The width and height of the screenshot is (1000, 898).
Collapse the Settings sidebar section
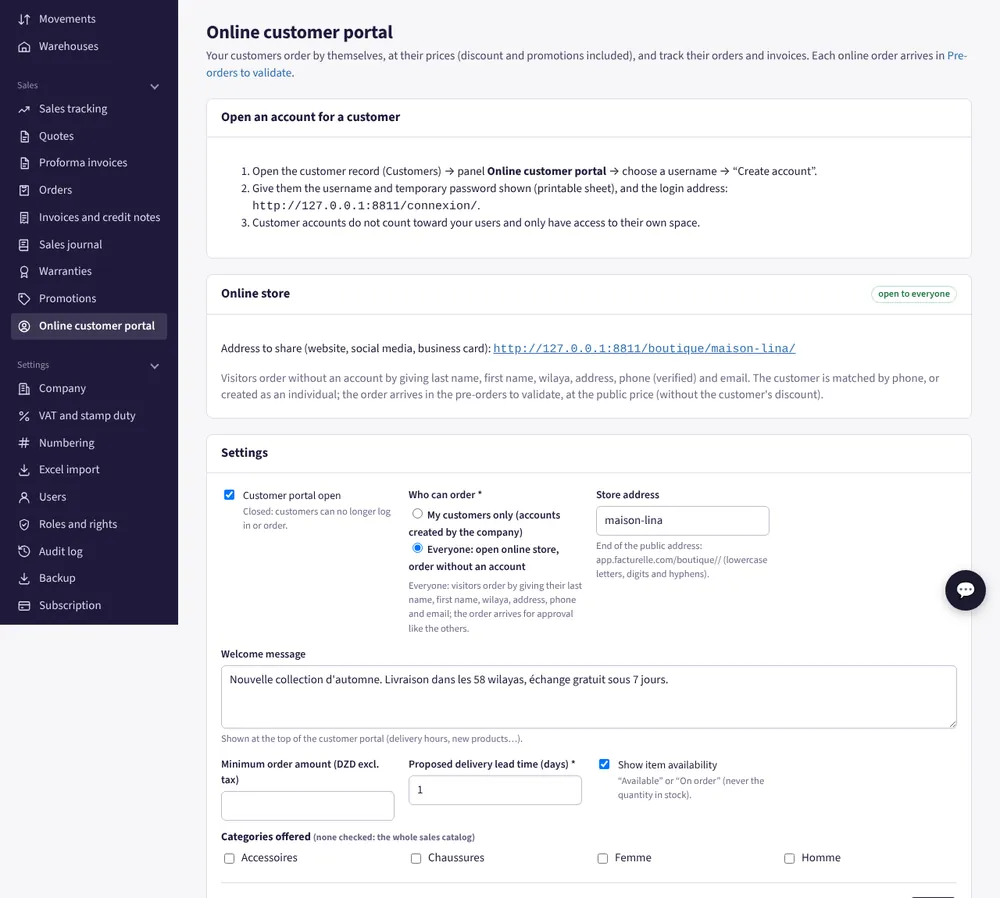(x=154, y=365)
